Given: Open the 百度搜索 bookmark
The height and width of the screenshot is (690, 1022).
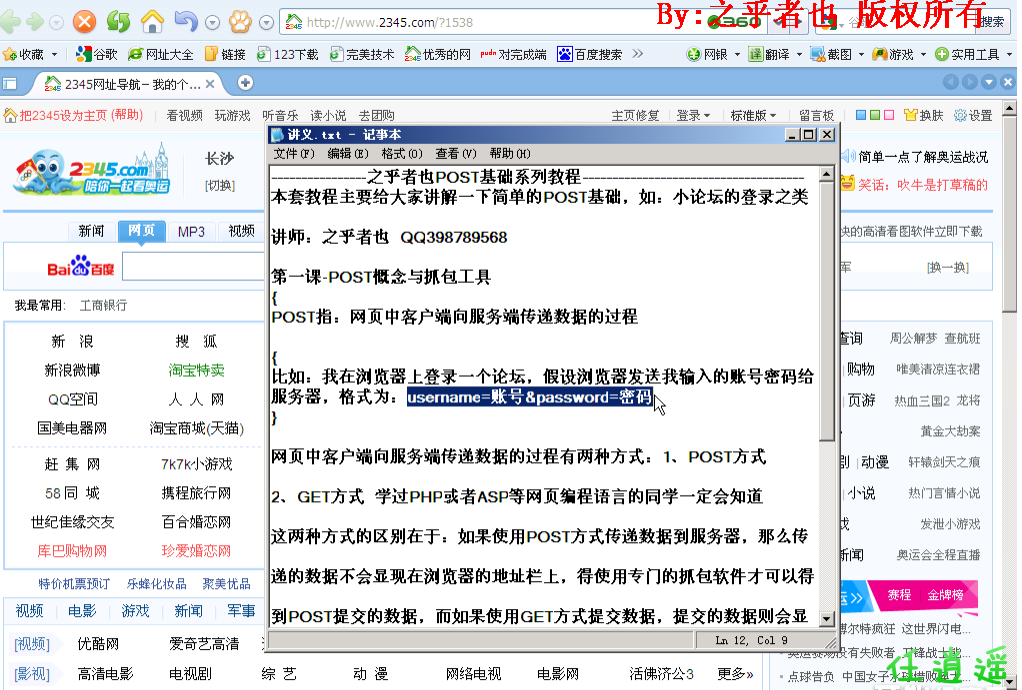Looking at the screenshot, I should (x=589, y=55).
